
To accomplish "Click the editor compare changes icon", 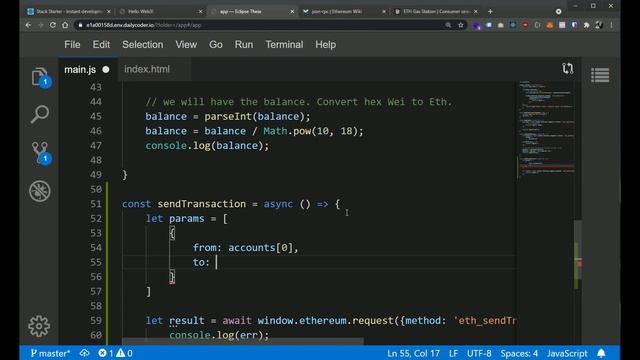I will point(567,69).
